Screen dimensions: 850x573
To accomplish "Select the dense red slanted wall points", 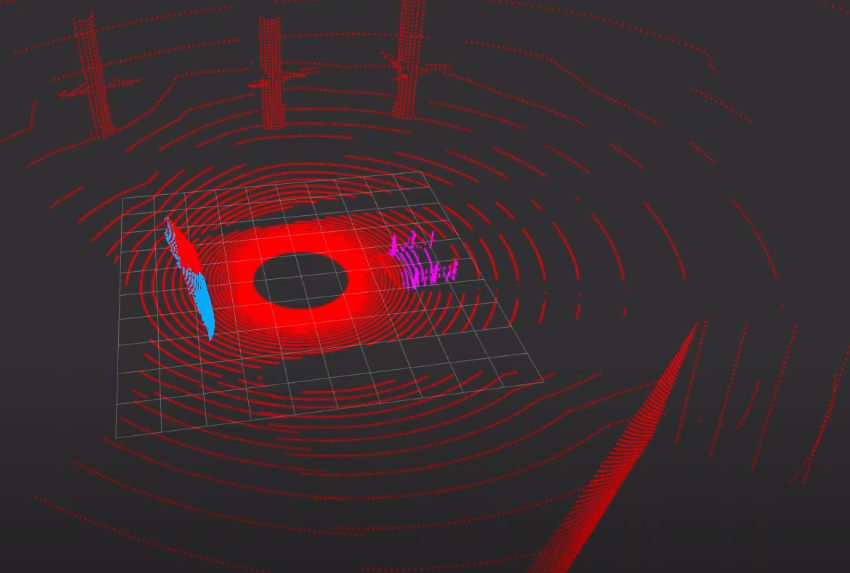I will (615, 448).
